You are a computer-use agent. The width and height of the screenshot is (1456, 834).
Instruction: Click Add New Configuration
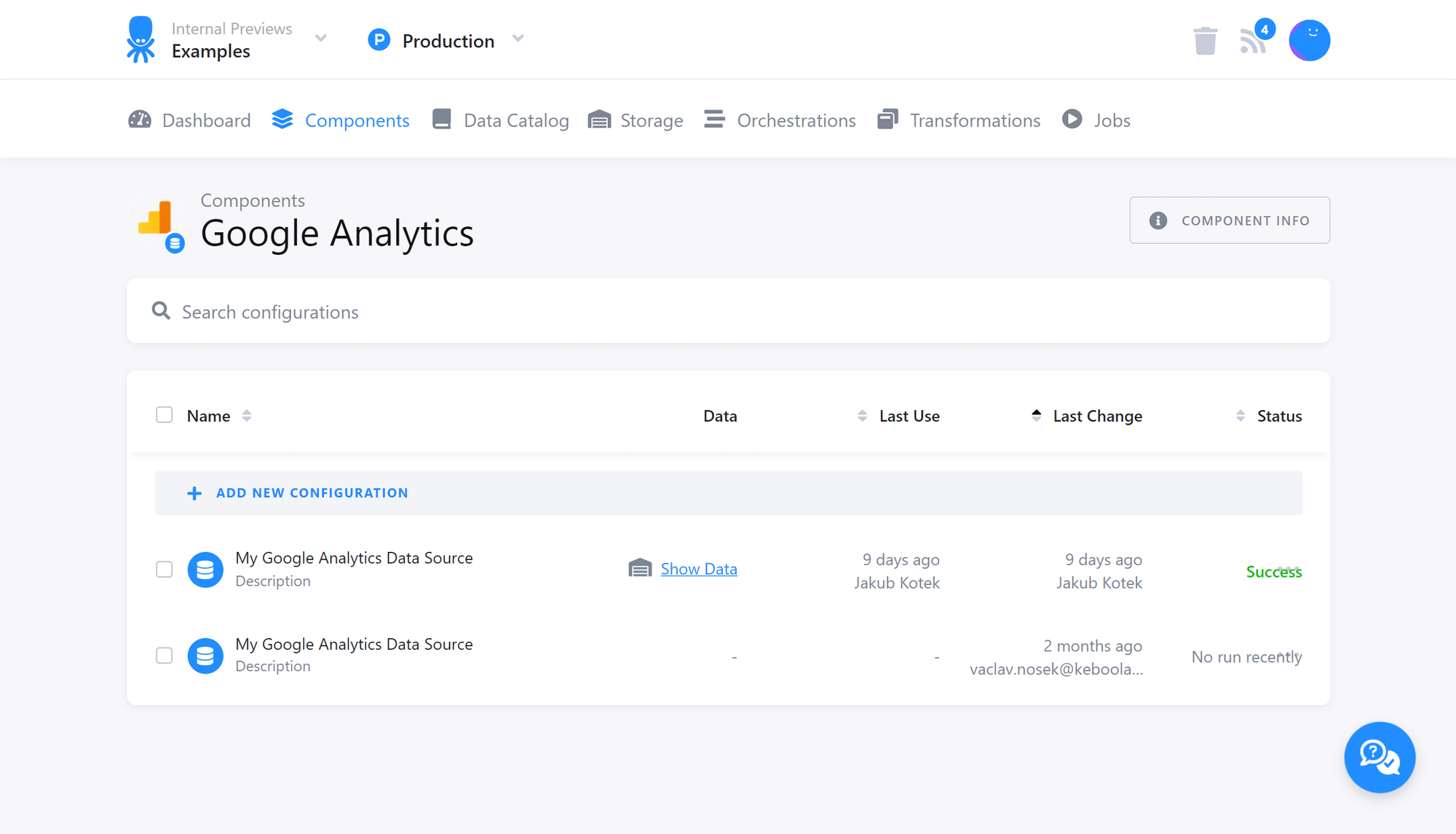[x=312, y=493]
